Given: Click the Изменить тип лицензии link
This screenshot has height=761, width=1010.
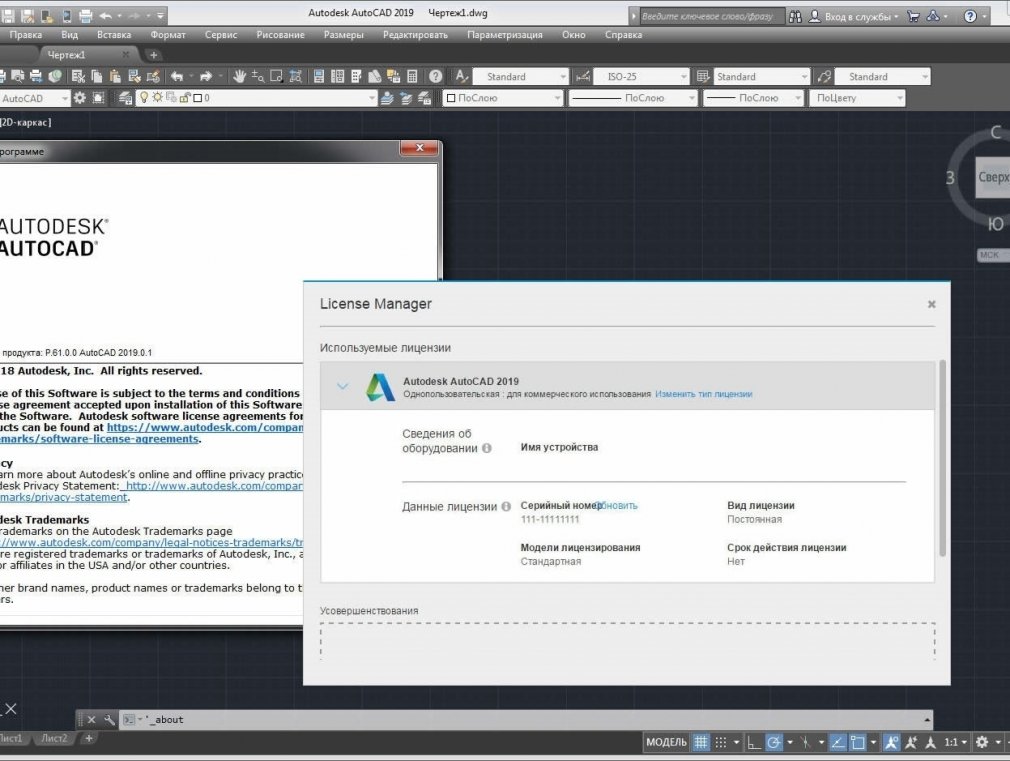Looking at the screenshot, I should point(703,394).
